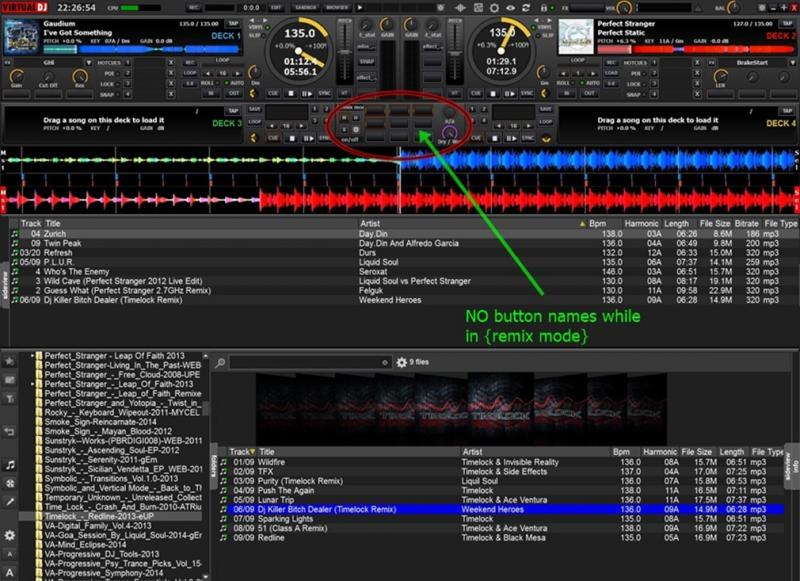Toggle play/pause on Deck 1
800x581 pixels.
coord(307,93)
